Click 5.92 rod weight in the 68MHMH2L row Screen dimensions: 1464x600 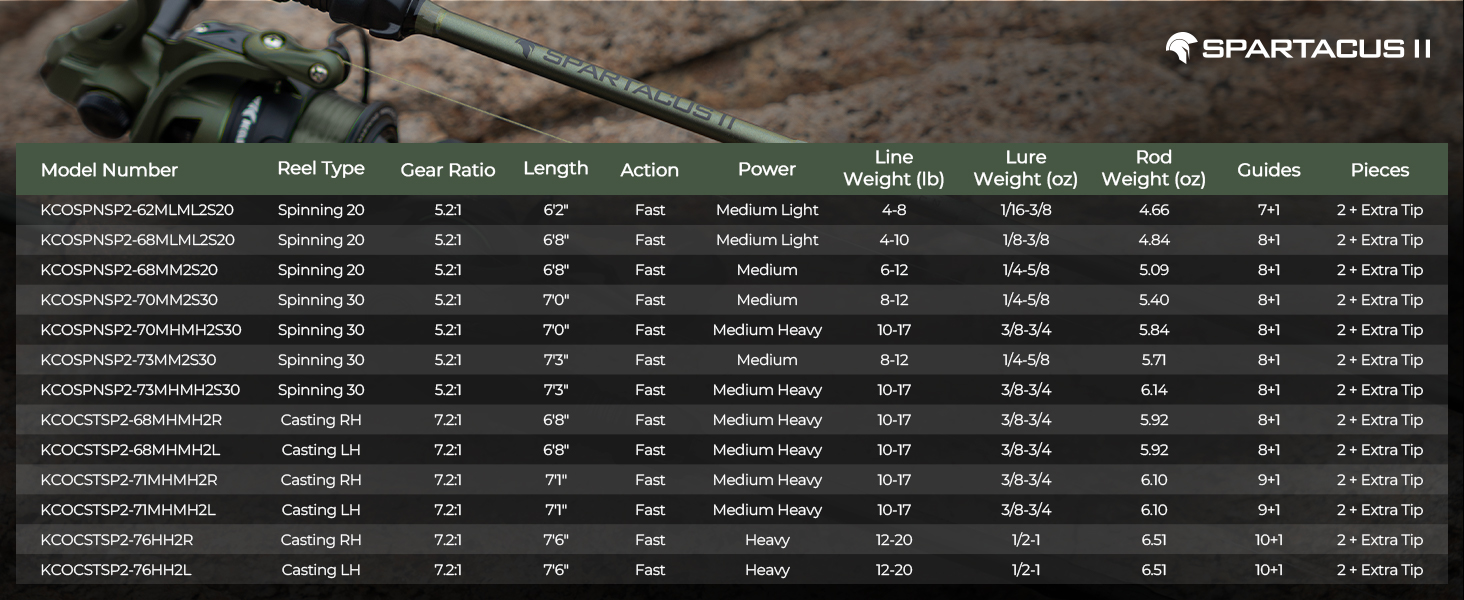[x=1154, y=450]
